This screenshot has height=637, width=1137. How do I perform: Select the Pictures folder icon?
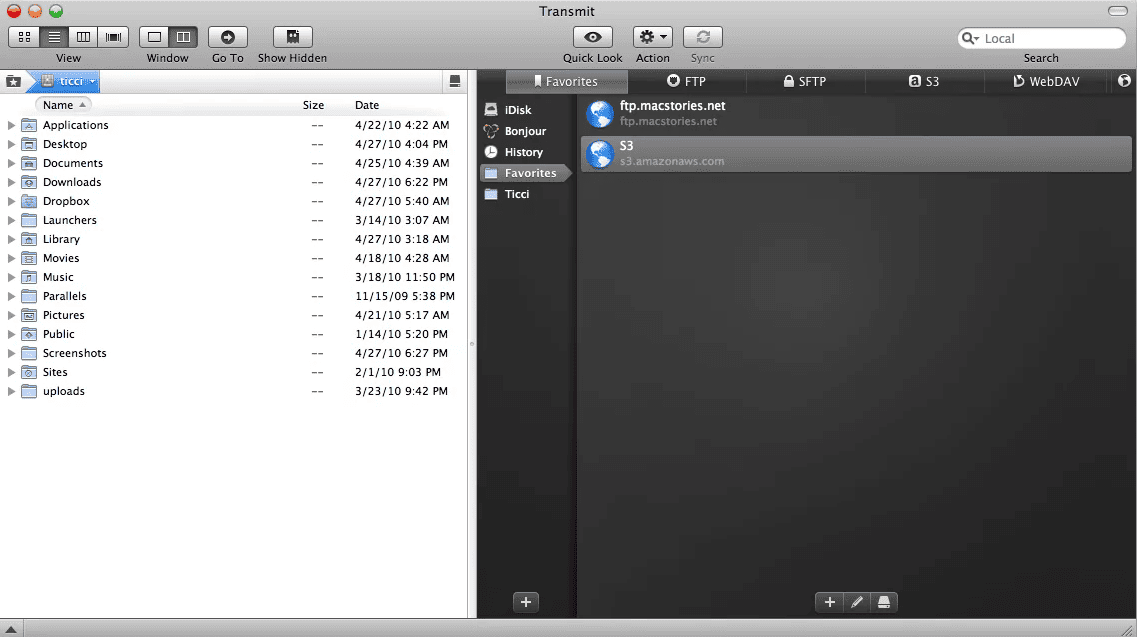29,315
